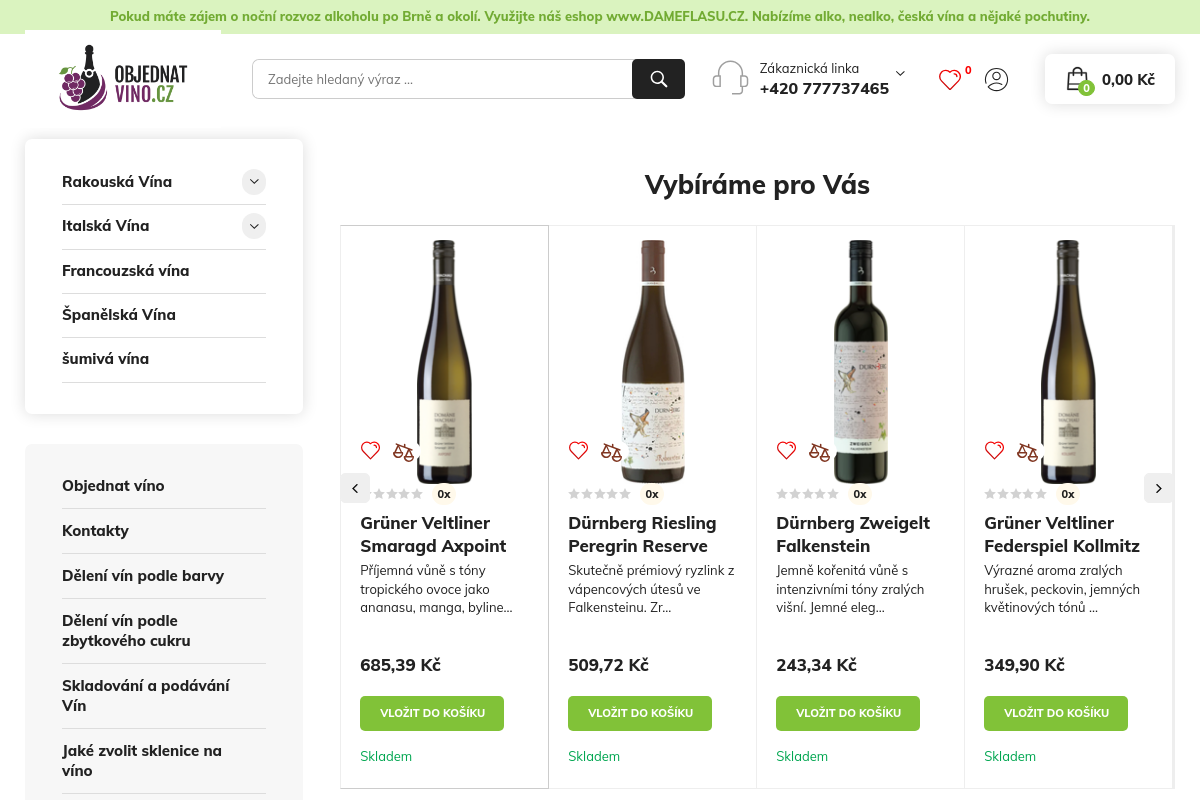Toggle wishlist heart on Dürnberg Zweigelt Falkenstein
This screenshot has width=1200, height=800.
pyautogui.click(x=786, y=450)
